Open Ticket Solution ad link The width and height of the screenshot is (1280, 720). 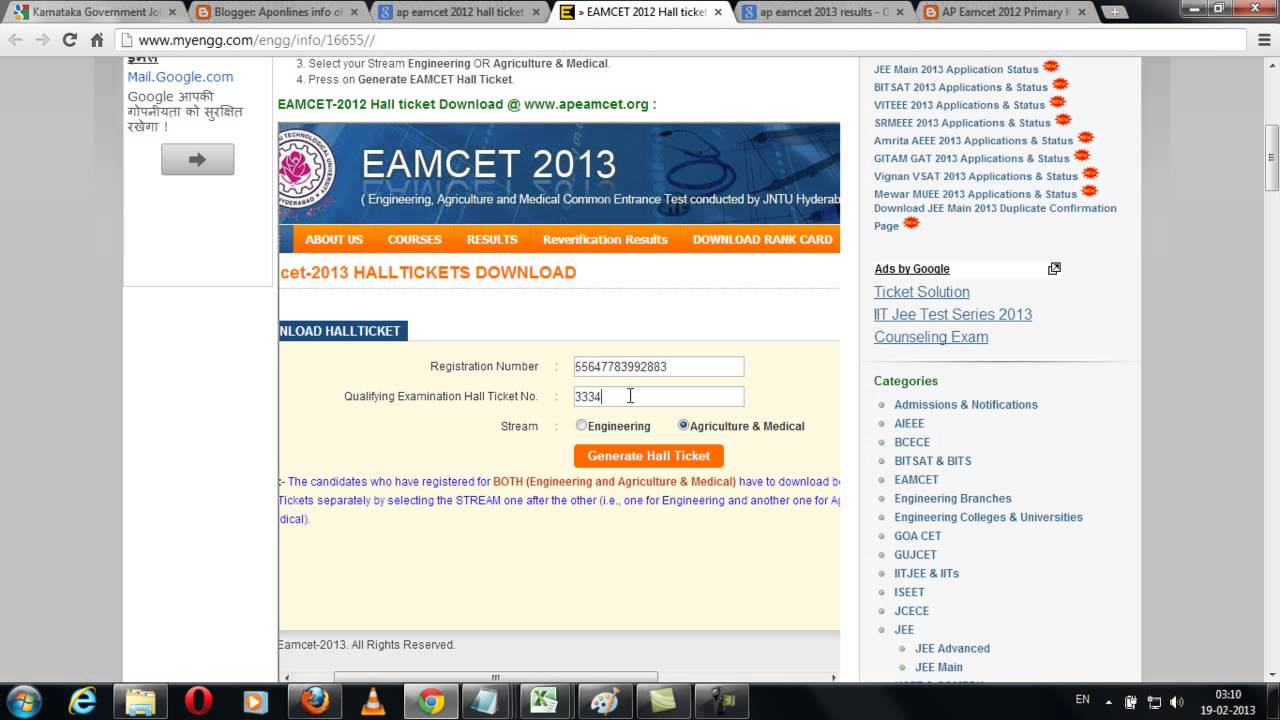(x=922, y=292)
